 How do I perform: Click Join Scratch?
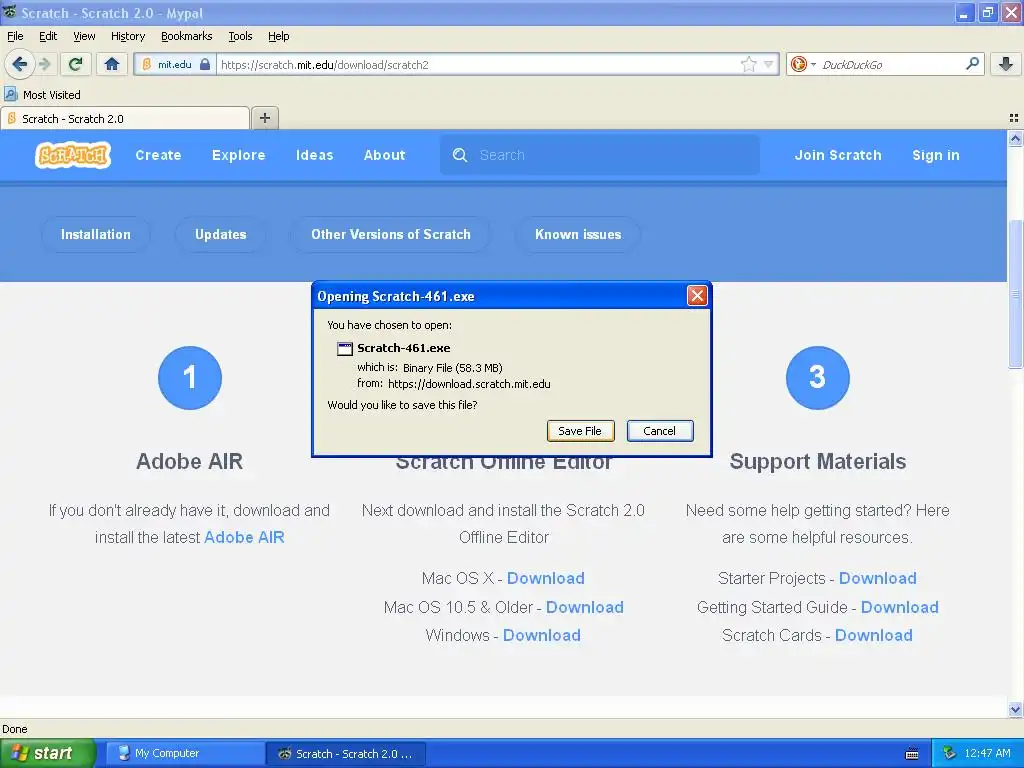pyautogui.click(x=838, y=155)
